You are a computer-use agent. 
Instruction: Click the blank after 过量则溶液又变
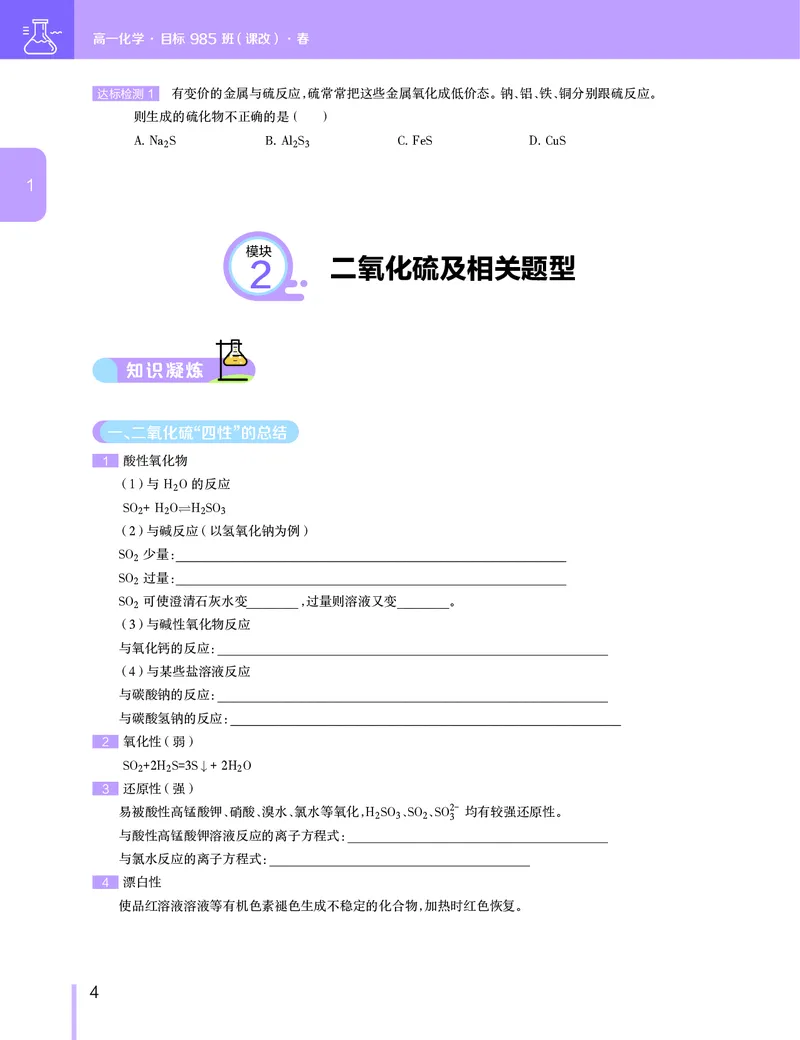click(423, 602)
